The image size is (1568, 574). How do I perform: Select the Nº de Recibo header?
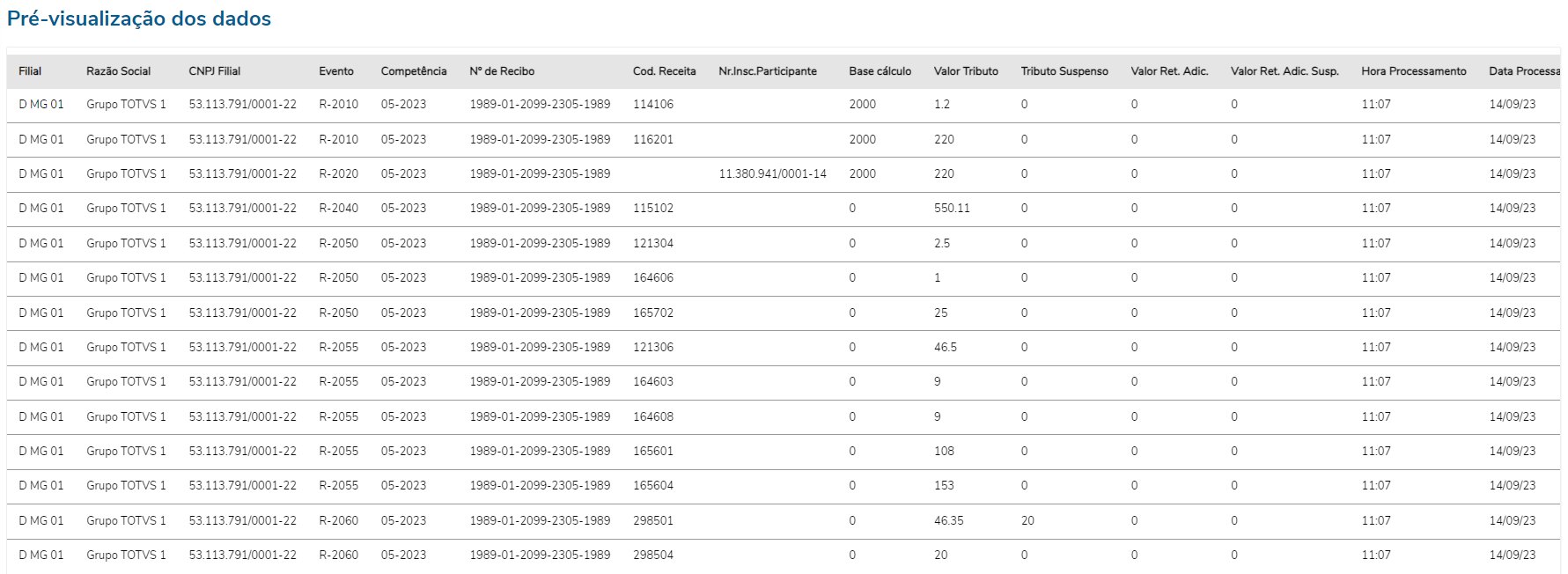(502, 71)
